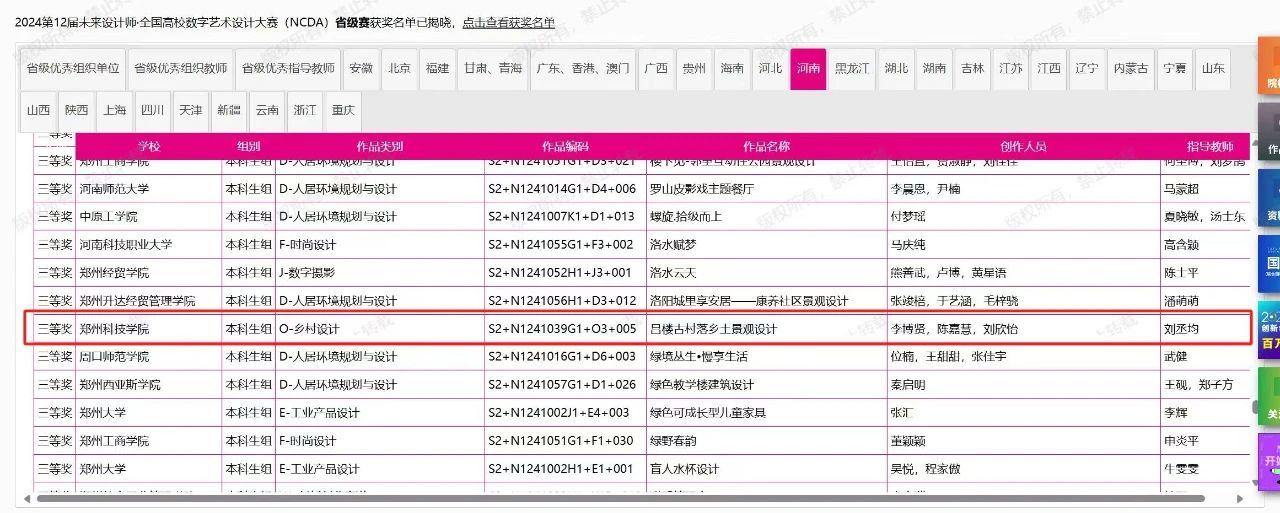1280x513 pixels.
Task: Switch to the 省级优秀组织单位 tab
Action: pyautogui.click(x=73, y=69)
